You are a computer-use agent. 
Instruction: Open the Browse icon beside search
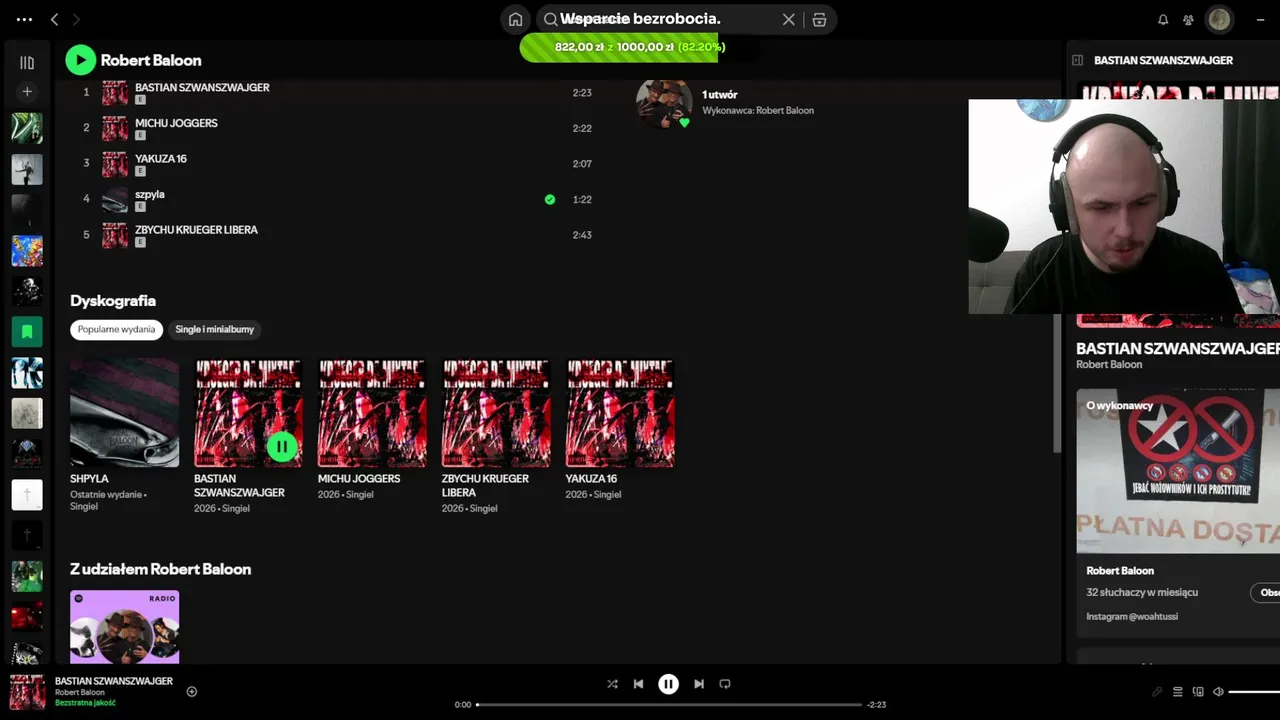tap(819, 19)
